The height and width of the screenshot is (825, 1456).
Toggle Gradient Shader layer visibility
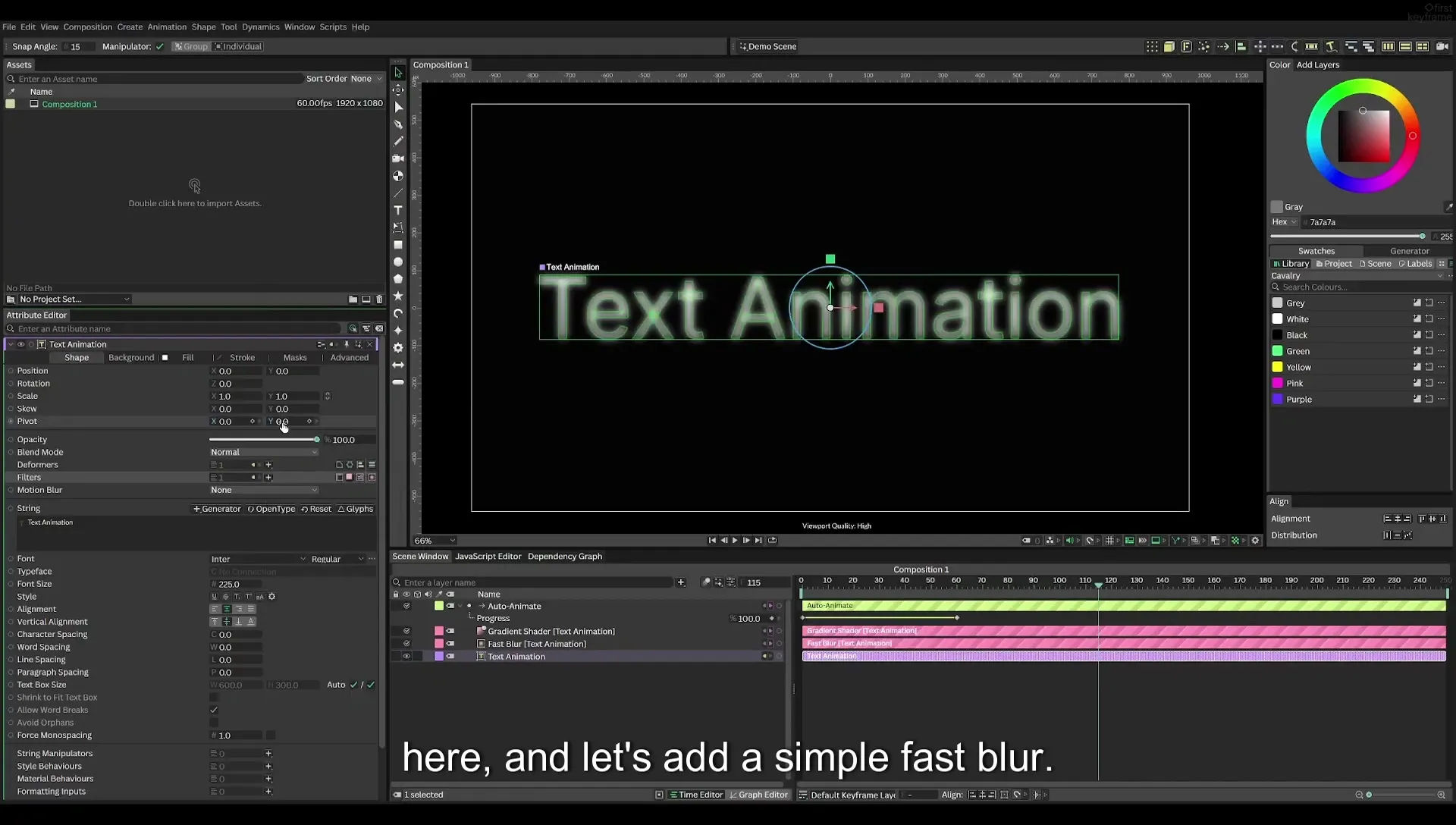pos(406,631)
